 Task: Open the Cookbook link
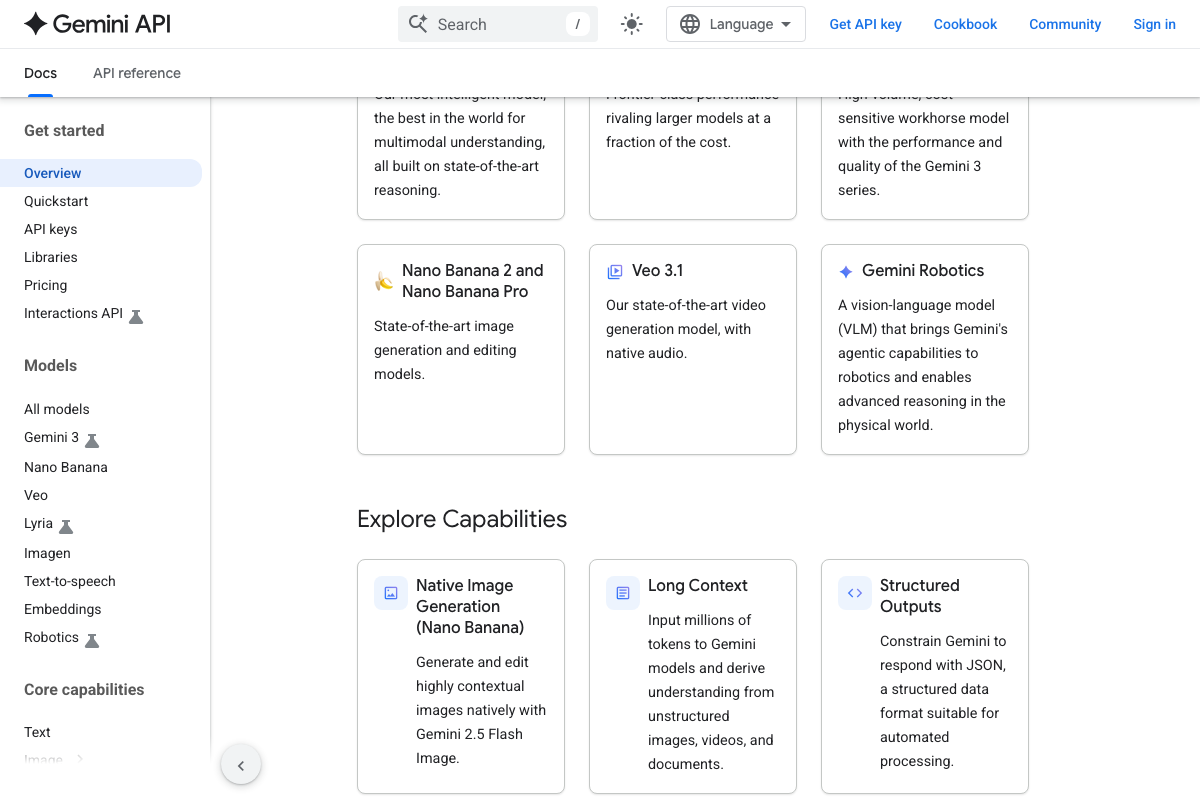click(965, 24)
